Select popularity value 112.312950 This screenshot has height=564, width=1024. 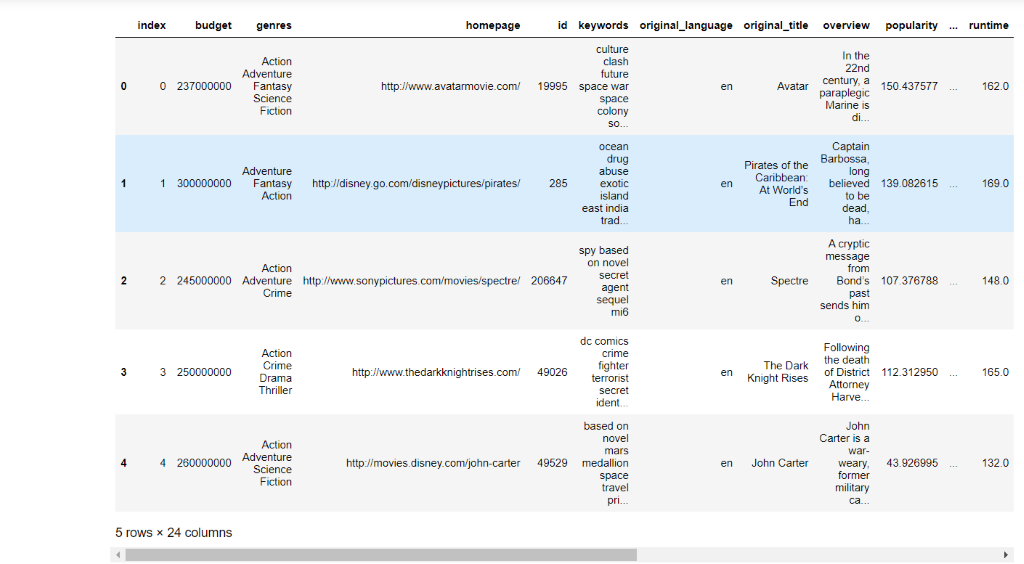click(x=910, y=372)
